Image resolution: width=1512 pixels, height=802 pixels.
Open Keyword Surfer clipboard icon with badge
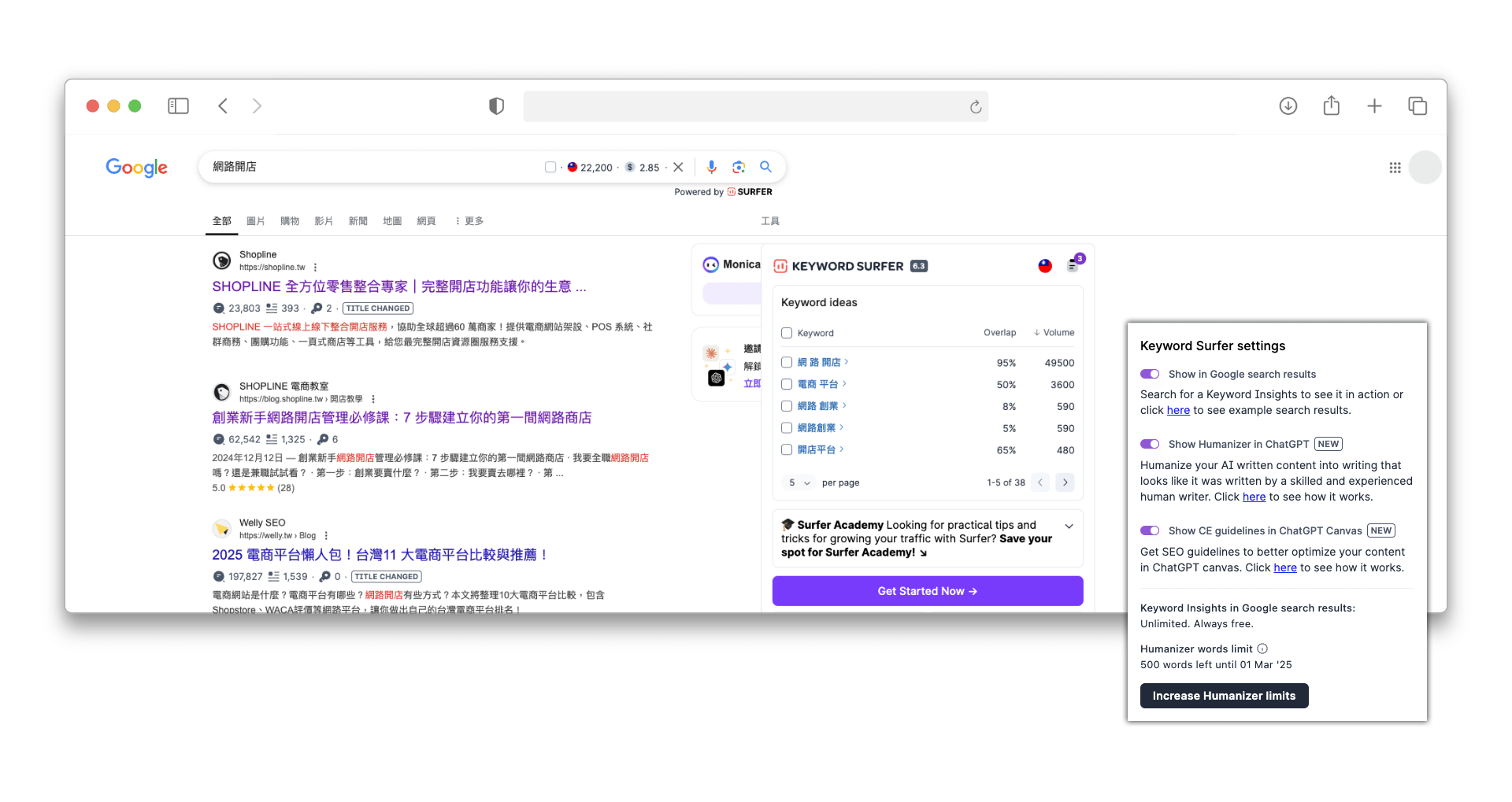[1074, 264]
